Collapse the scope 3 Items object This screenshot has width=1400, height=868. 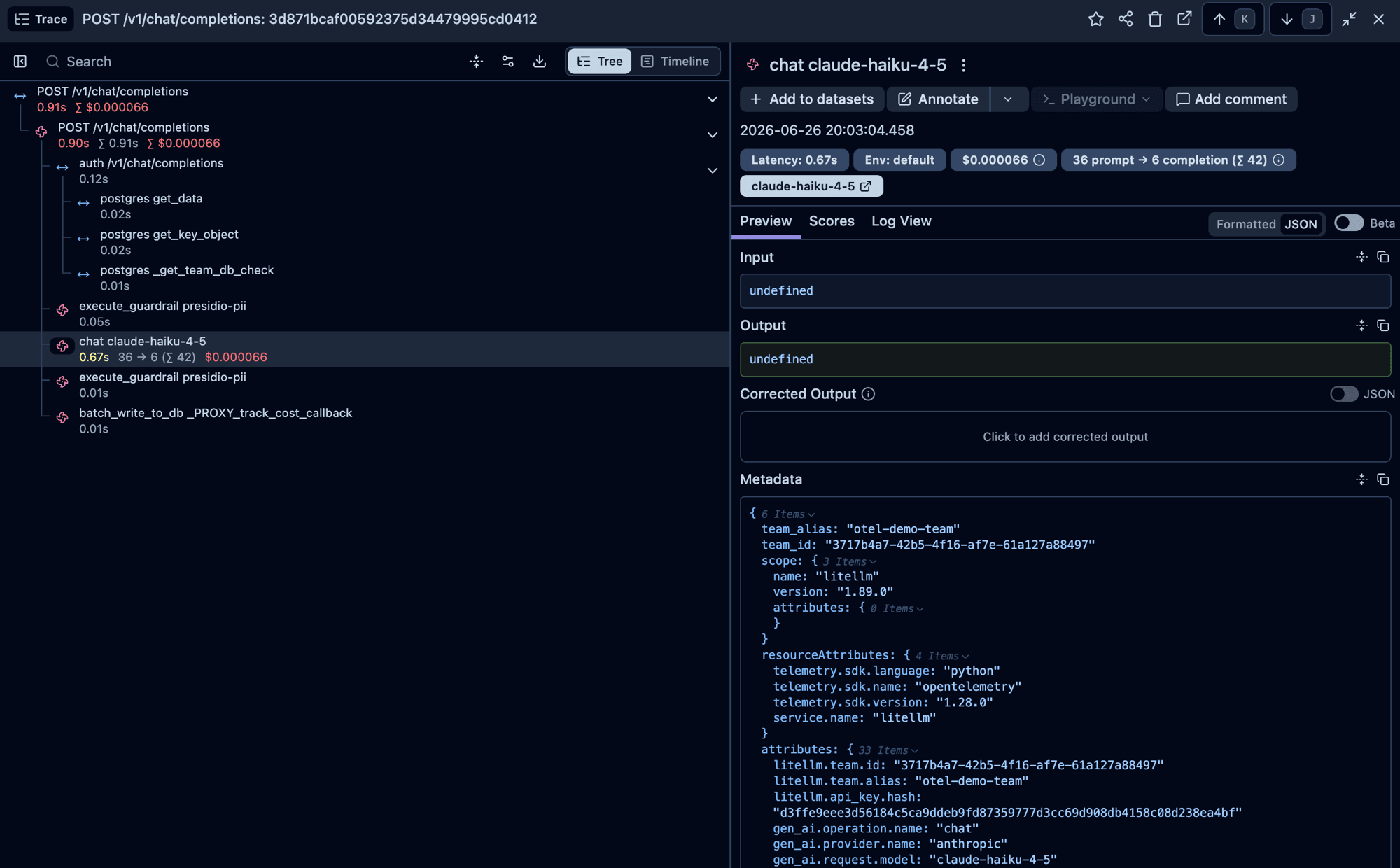point(850,561)
